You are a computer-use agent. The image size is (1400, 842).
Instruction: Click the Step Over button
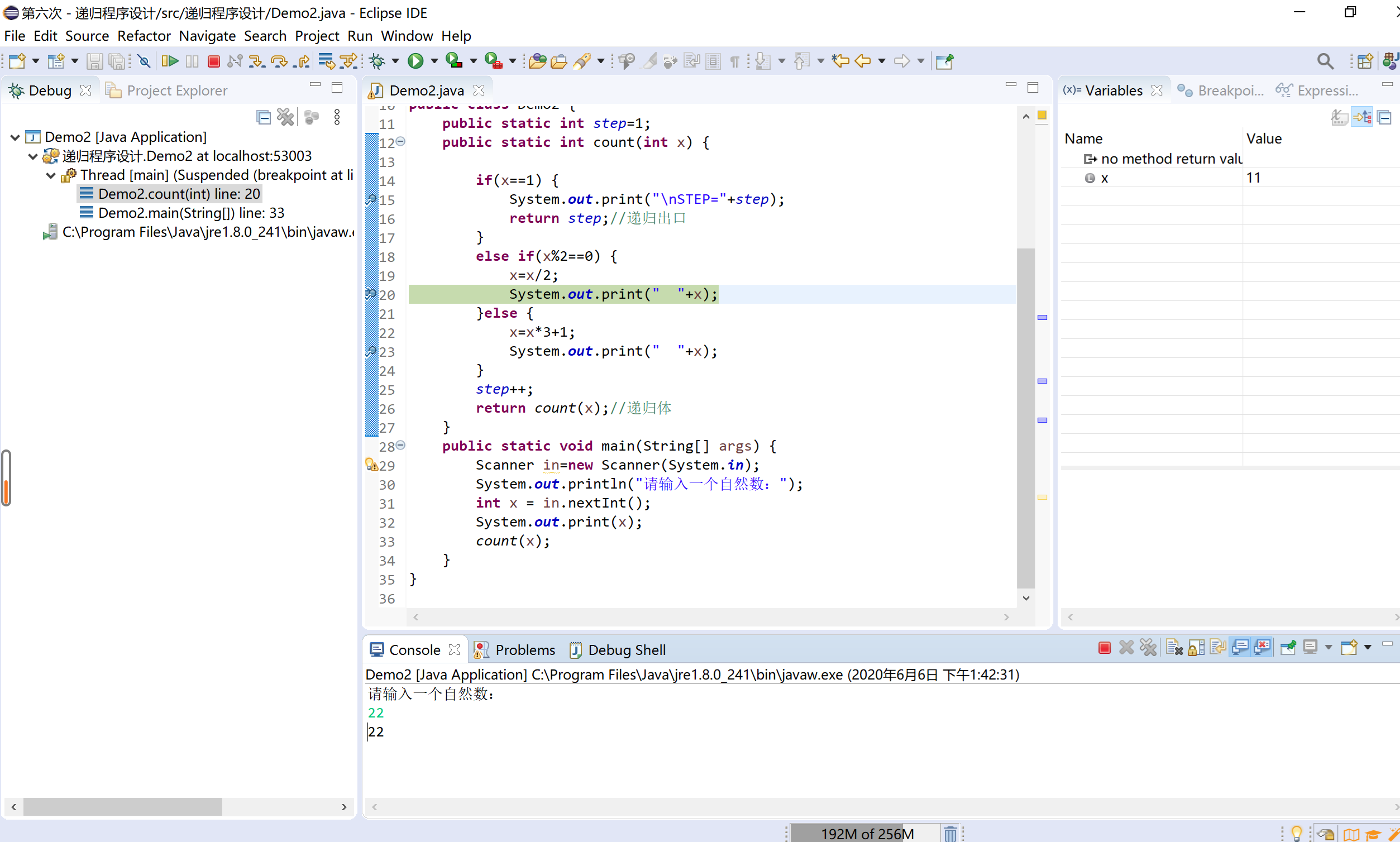(x=279, y=61)
